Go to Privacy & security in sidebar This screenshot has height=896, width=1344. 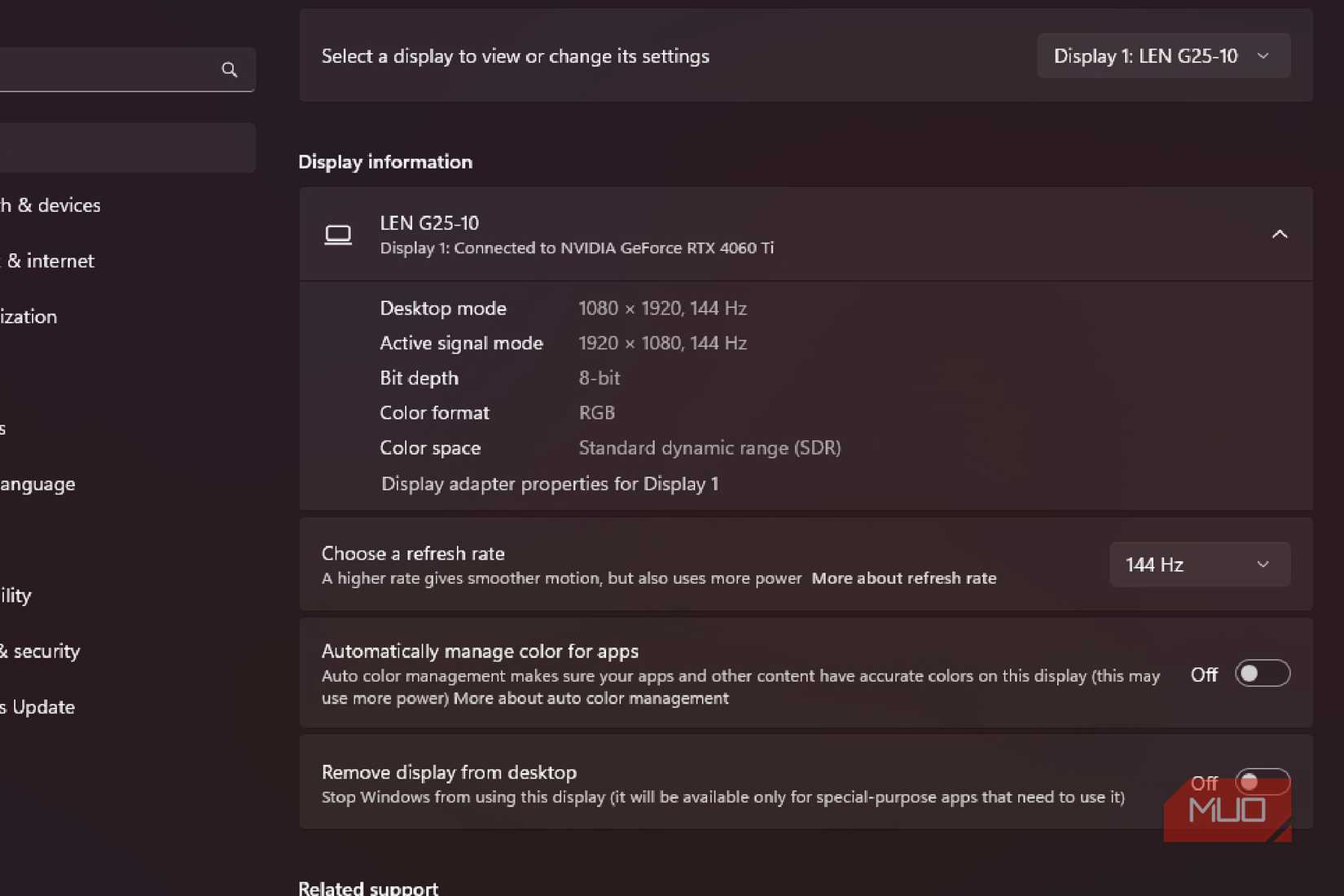pos(40,651)
